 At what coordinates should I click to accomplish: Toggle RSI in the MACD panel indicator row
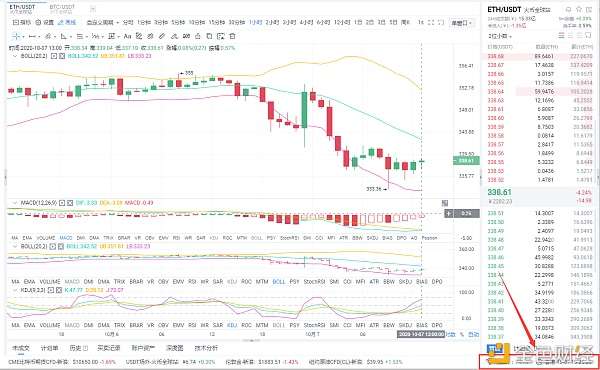point(176,238)
